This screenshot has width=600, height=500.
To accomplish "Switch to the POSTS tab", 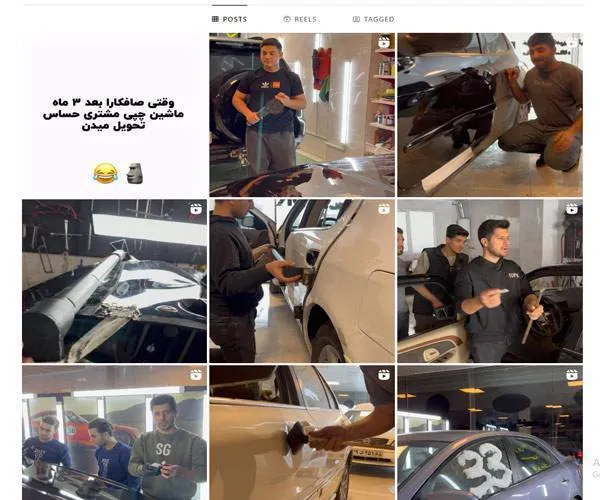I will click(x=230, y=19).
